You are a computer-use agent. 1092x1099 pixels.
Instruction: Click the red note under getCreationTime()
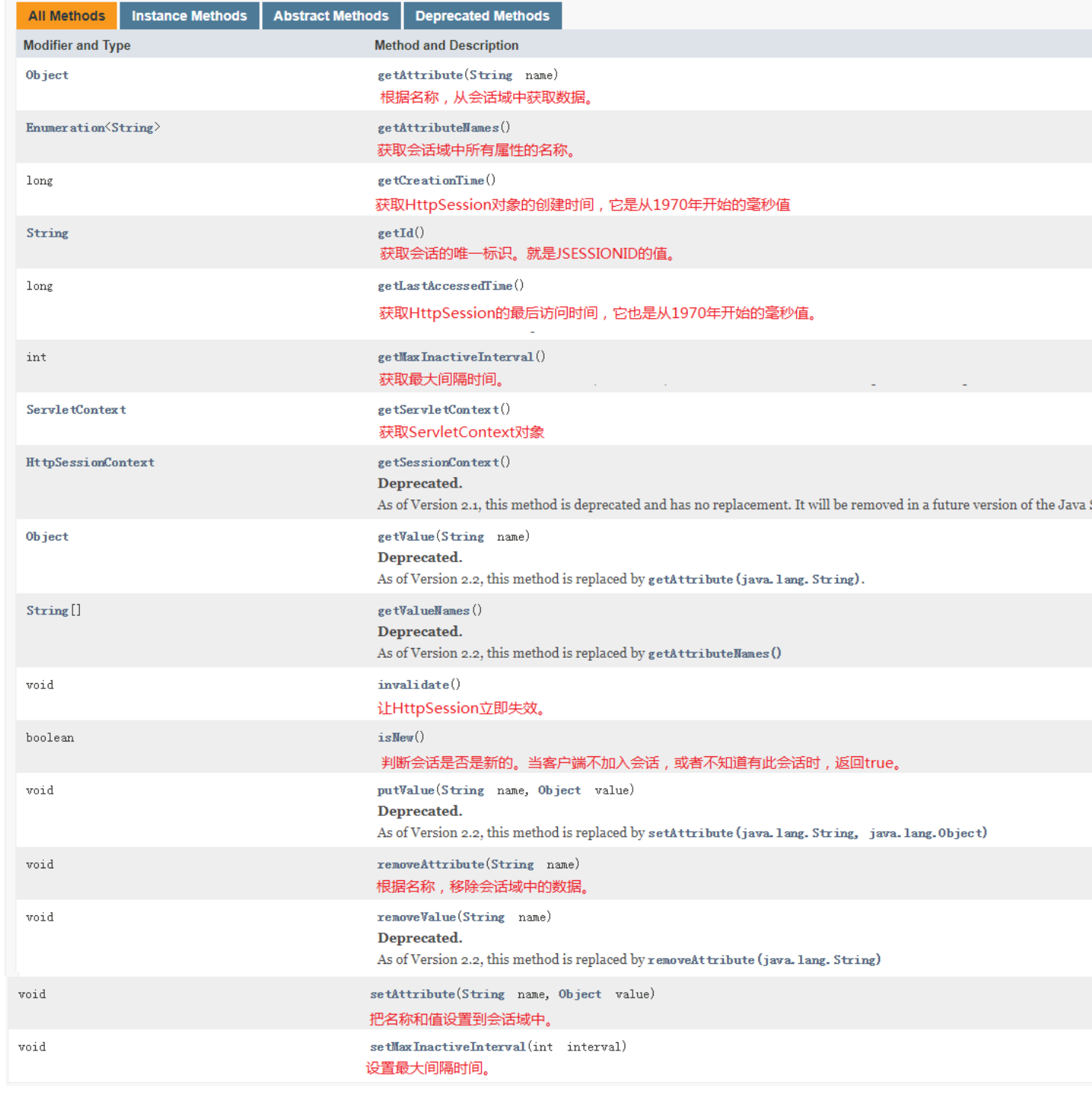click(583, 205)
